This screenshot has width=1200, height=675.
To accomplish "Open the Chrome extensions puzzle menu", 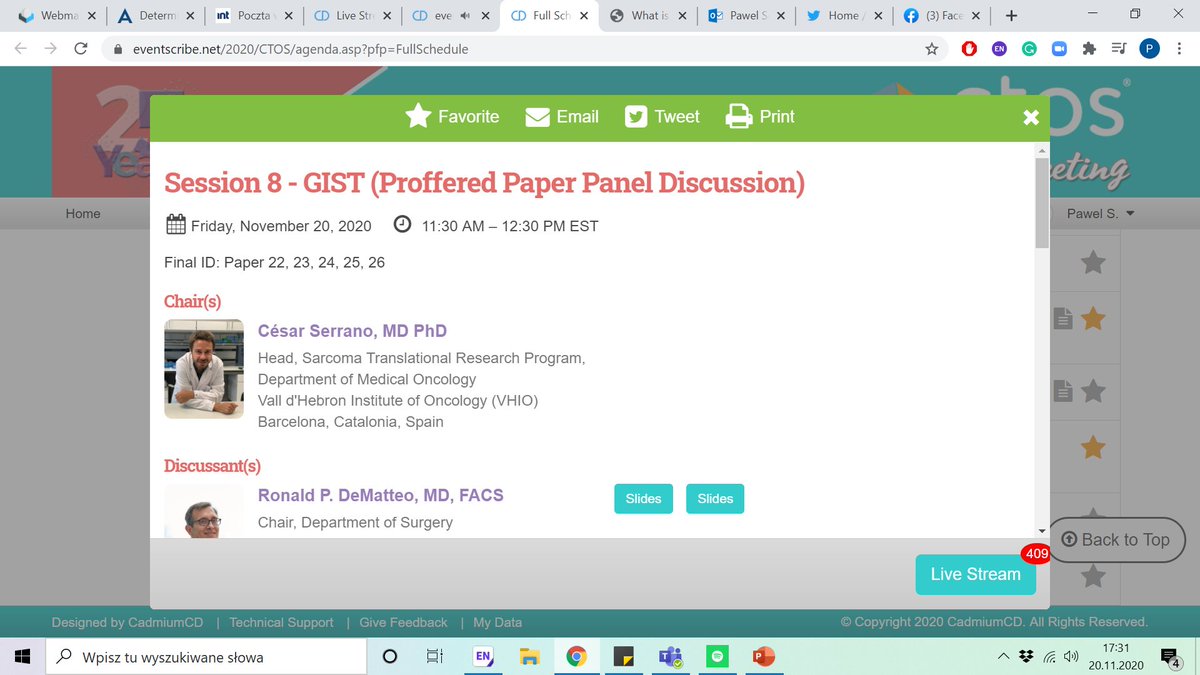I will tap(1089, 47).
